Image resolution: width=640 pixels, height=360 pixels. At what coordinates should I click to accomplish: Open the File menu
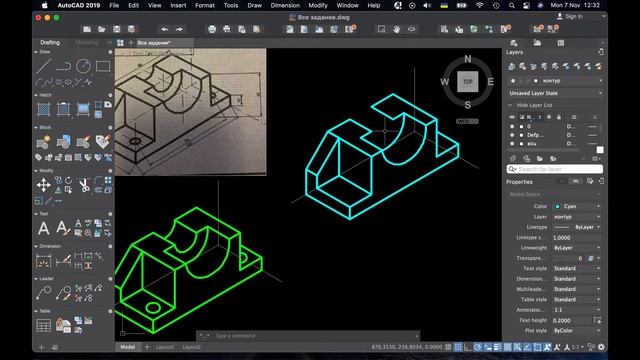pyautogui.click(x=114, y=5)
